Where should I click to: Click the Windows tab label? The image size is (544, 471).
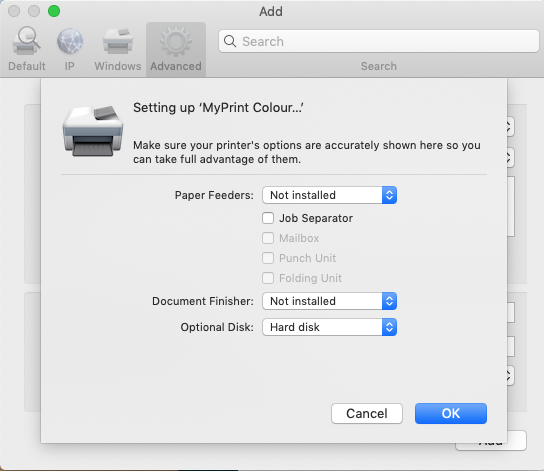click(x=118, y=66)
